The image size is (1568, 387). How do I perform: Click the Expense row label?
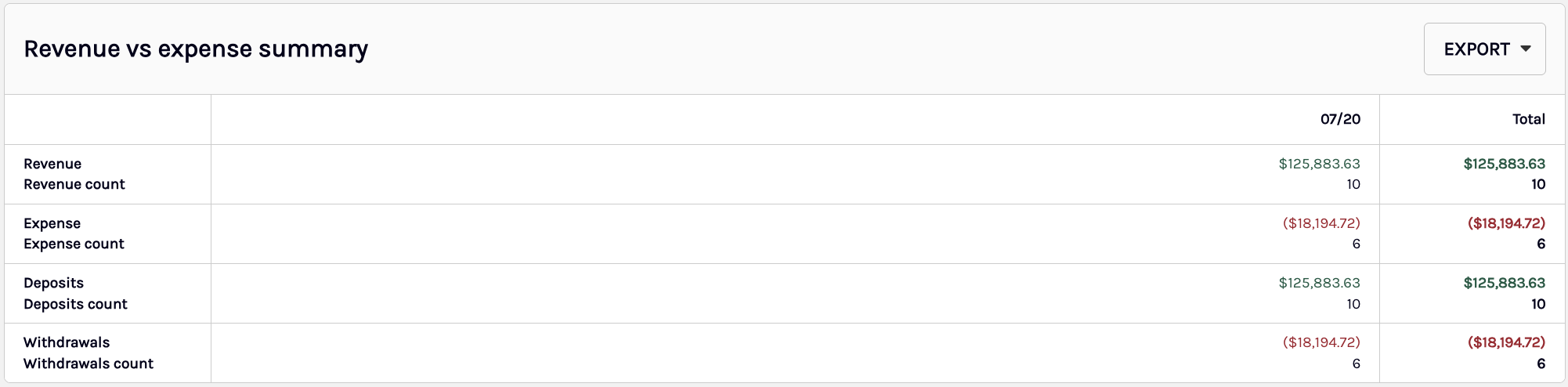pyautogui.click(x=52, y=223)
